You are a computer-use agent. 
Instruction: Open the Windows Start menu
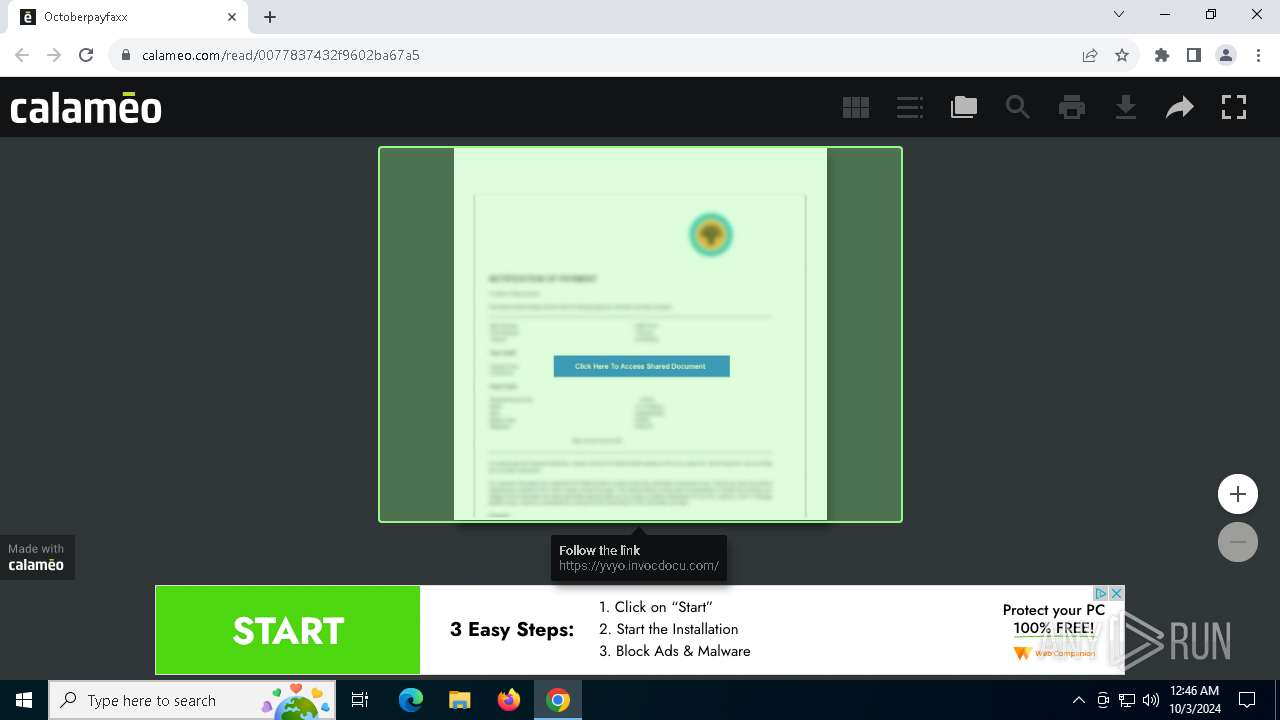[24, 700]
